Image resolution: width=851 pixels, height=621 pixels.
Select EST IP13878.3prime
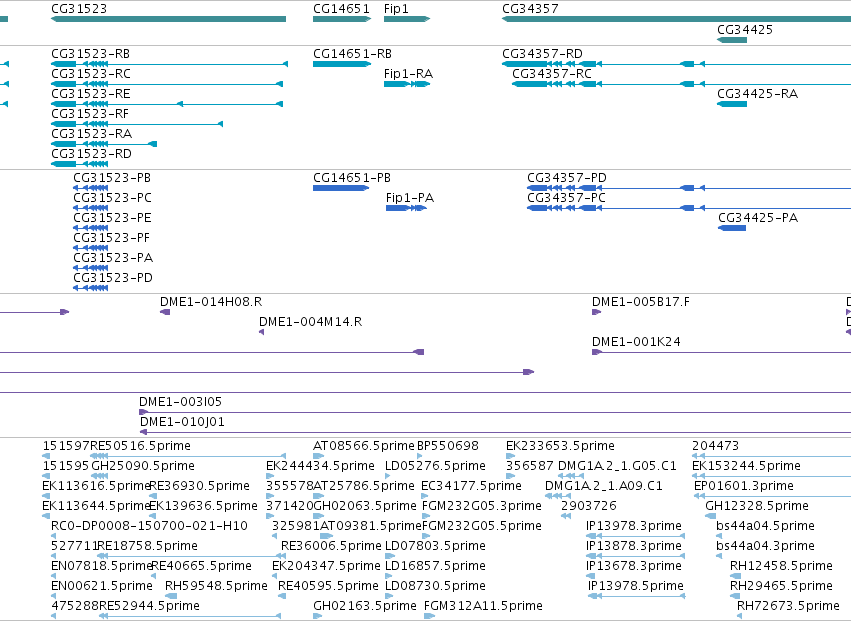pyautogui.click(x=636, y=556)
